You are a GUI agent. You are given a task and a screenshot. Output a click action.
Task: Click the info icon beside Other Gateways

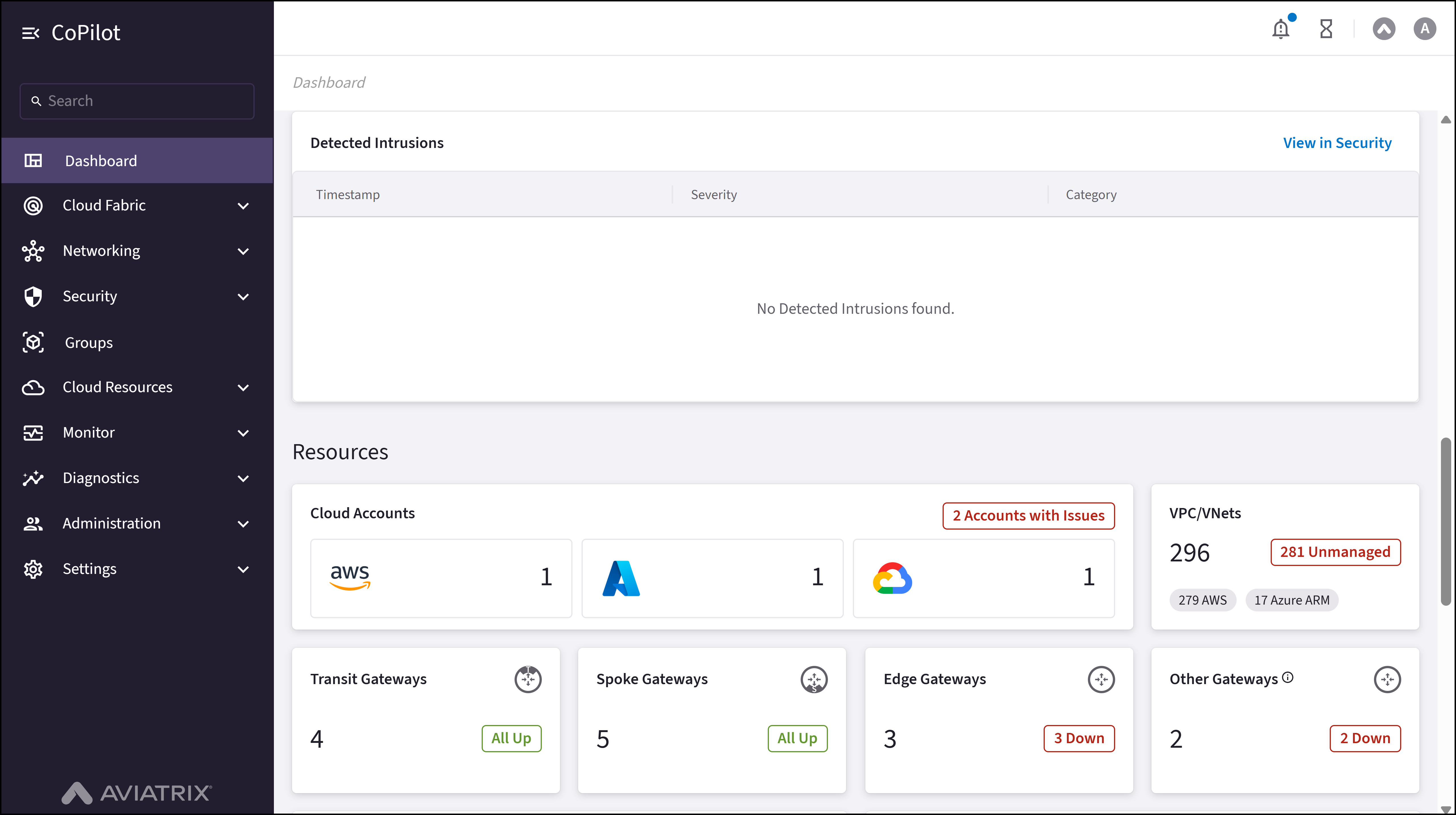tap(1288, 677)
